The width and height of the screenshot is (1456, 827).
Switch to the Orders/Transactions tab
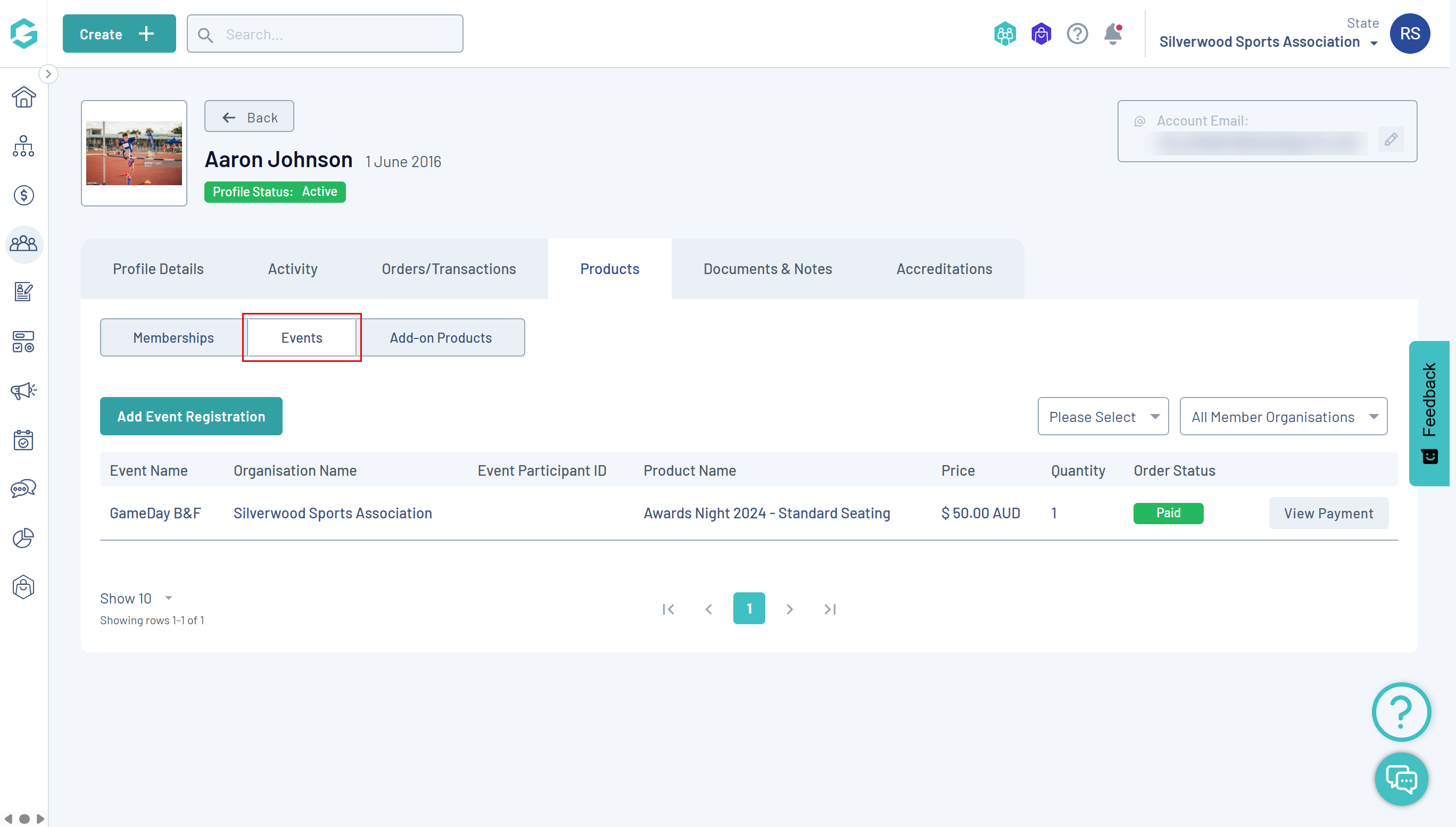[449, 269]
